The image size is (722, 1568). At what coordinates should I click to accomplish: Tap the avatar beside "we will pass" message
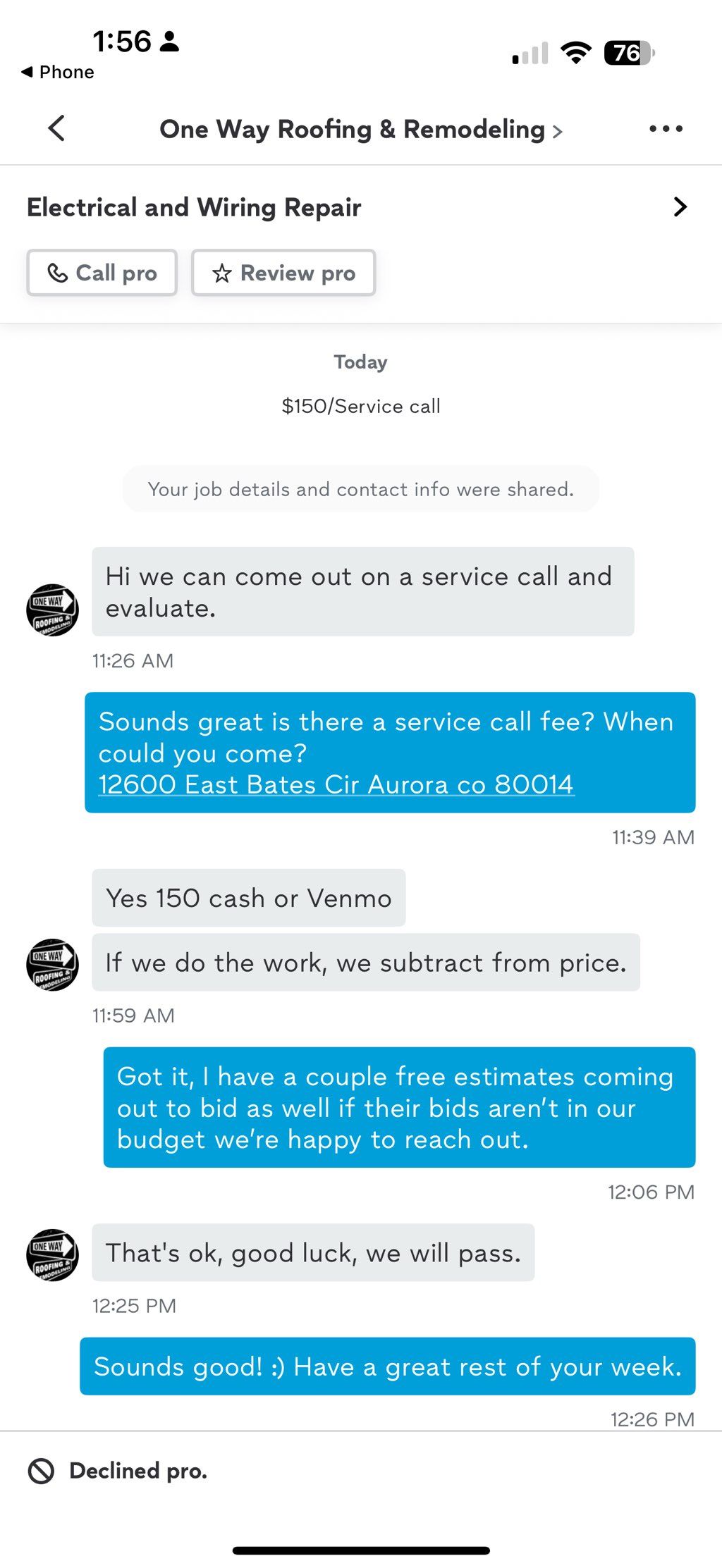pyautogui.click(x=52, y=1254)
